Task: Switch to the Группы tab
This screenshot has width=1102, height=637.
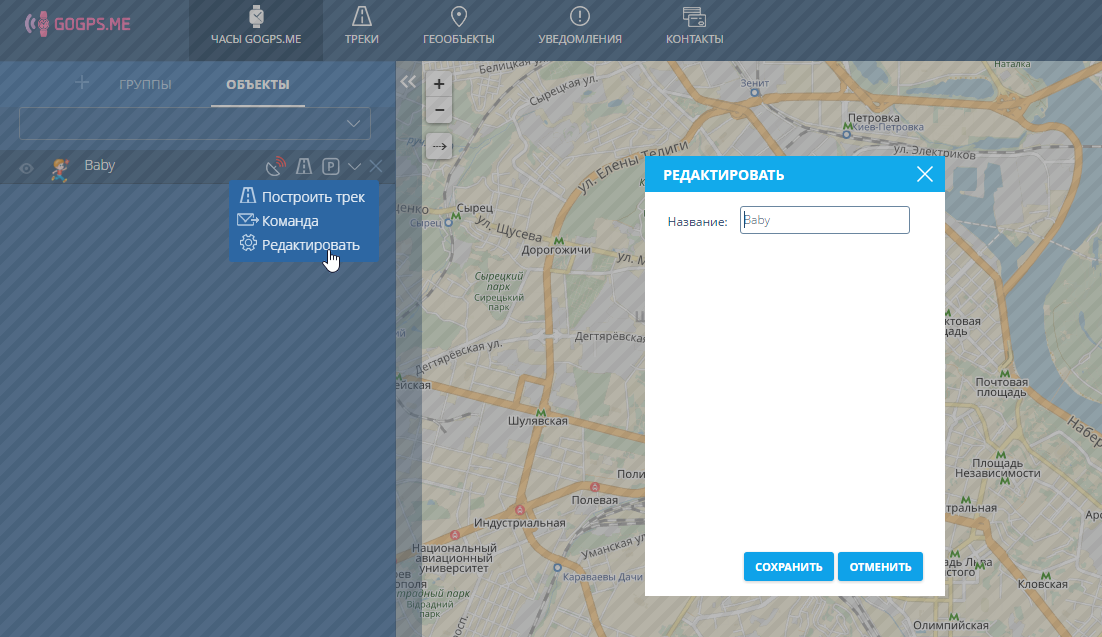Action: (x=145, y=84)
